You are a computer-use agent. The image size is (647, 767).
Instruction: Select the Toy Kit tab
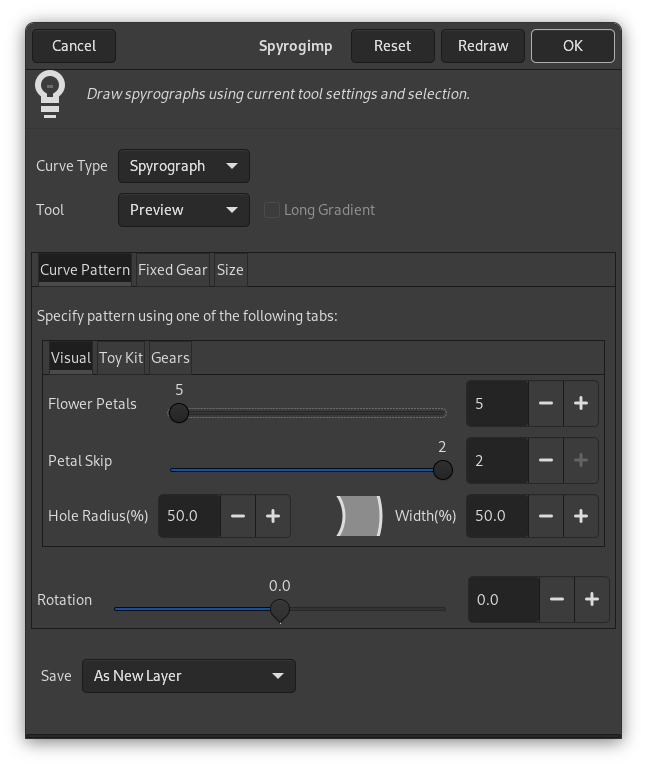(121, 358)
